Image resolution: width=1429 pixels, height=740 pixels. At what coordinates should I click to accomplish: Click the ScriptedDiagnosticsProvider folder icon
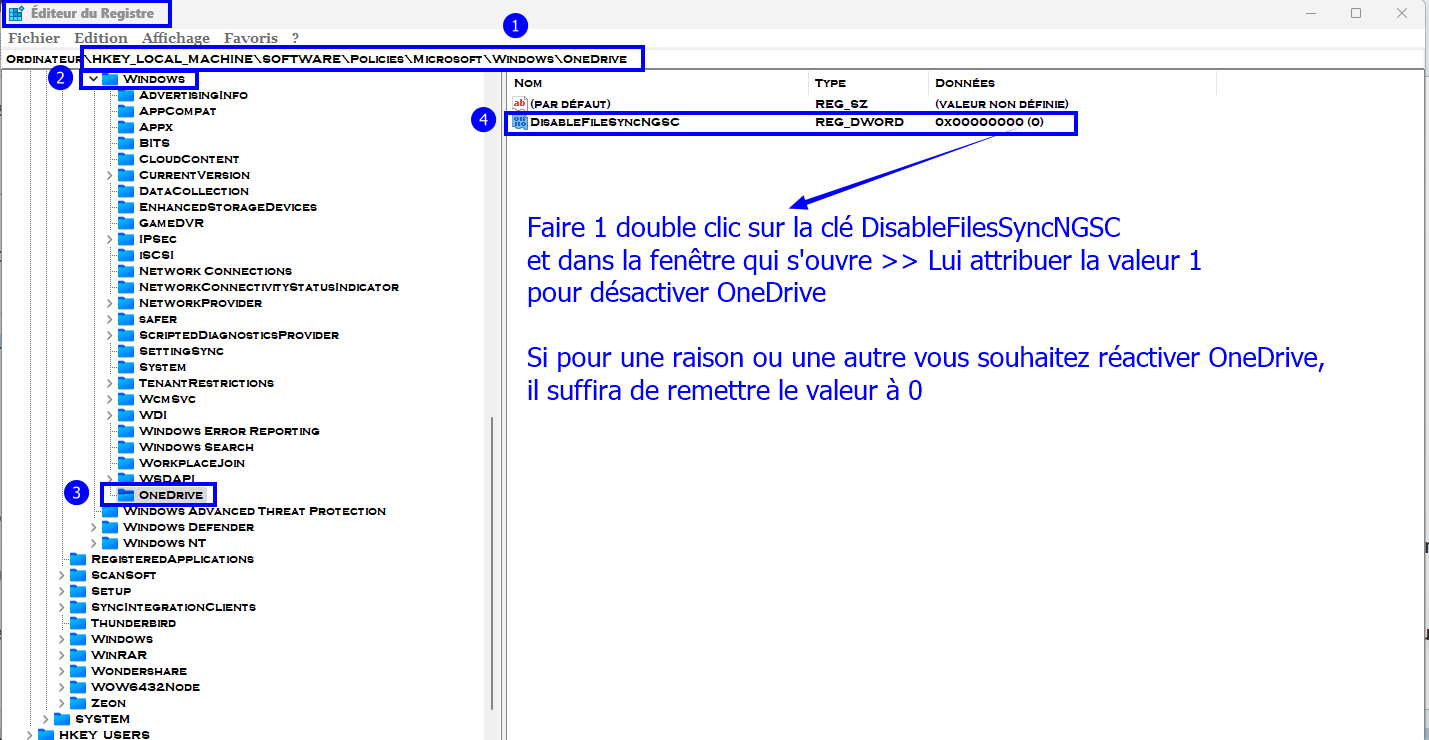click(x=126, y=335)
